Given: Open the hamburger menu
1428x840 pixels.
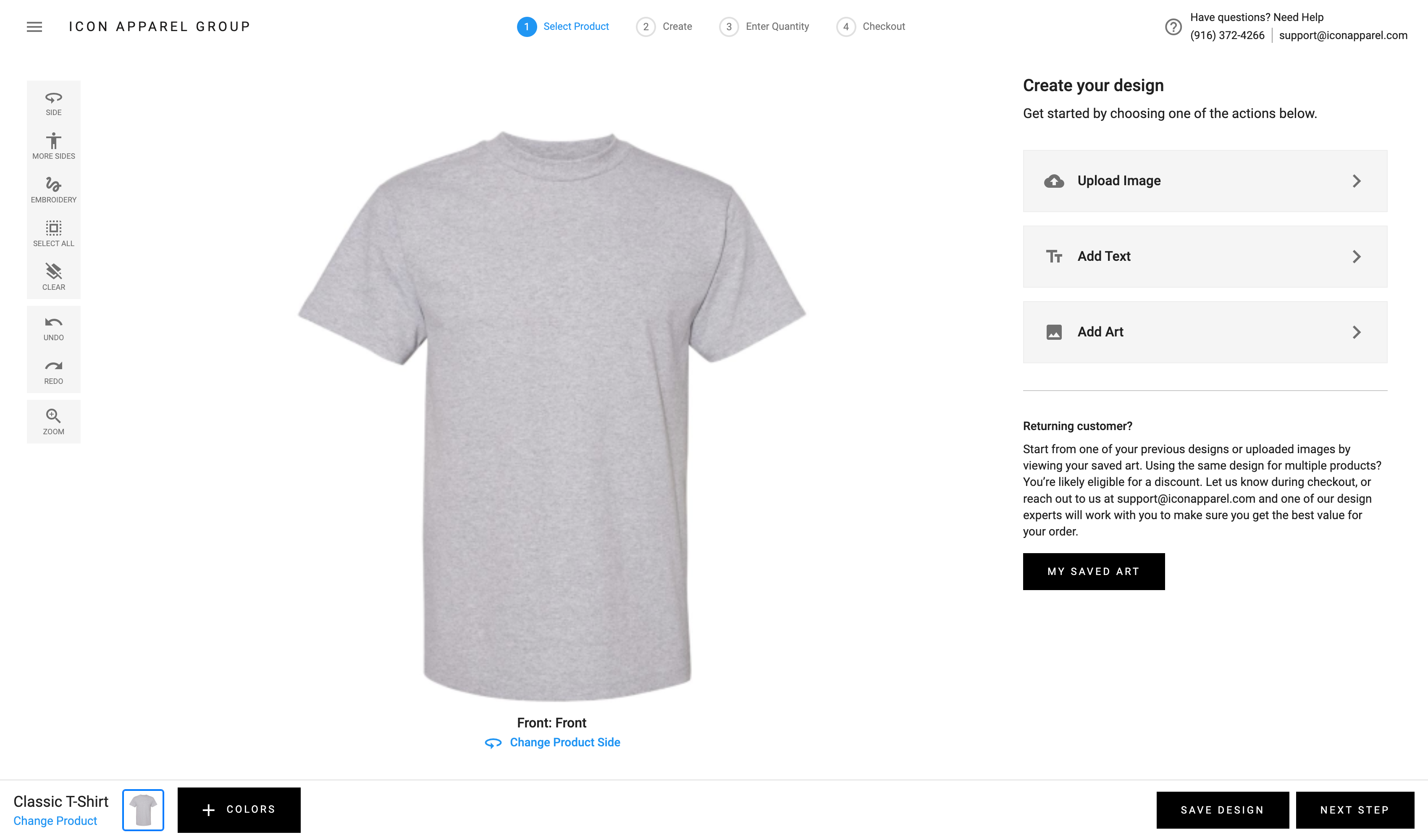Looking at the screenshot, I should (x=34, y=26).
